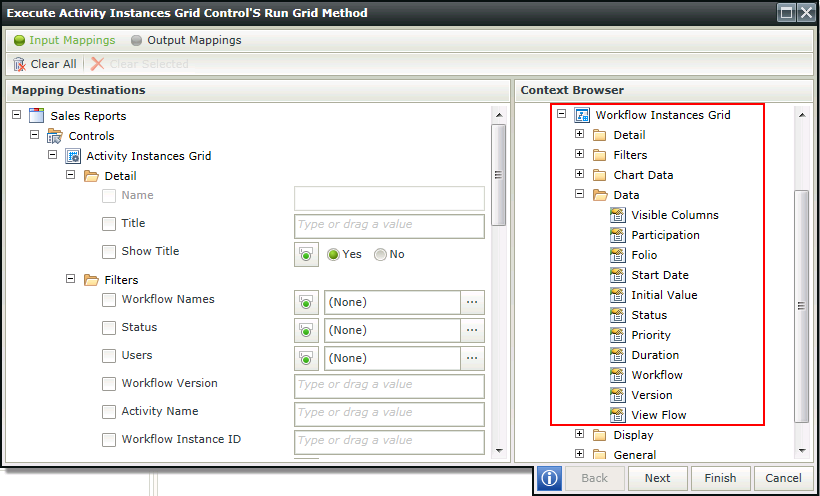Click the Display folder icon

pos(600,435)
